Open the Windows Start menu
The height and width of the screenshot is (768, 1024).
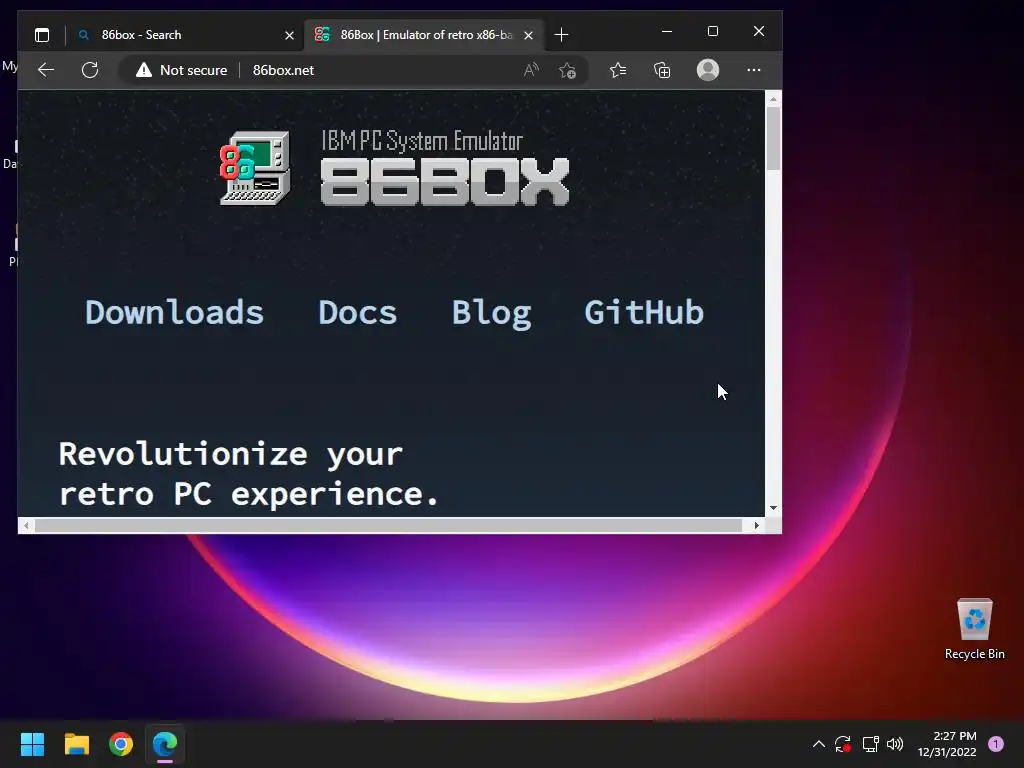click(32, 744)
